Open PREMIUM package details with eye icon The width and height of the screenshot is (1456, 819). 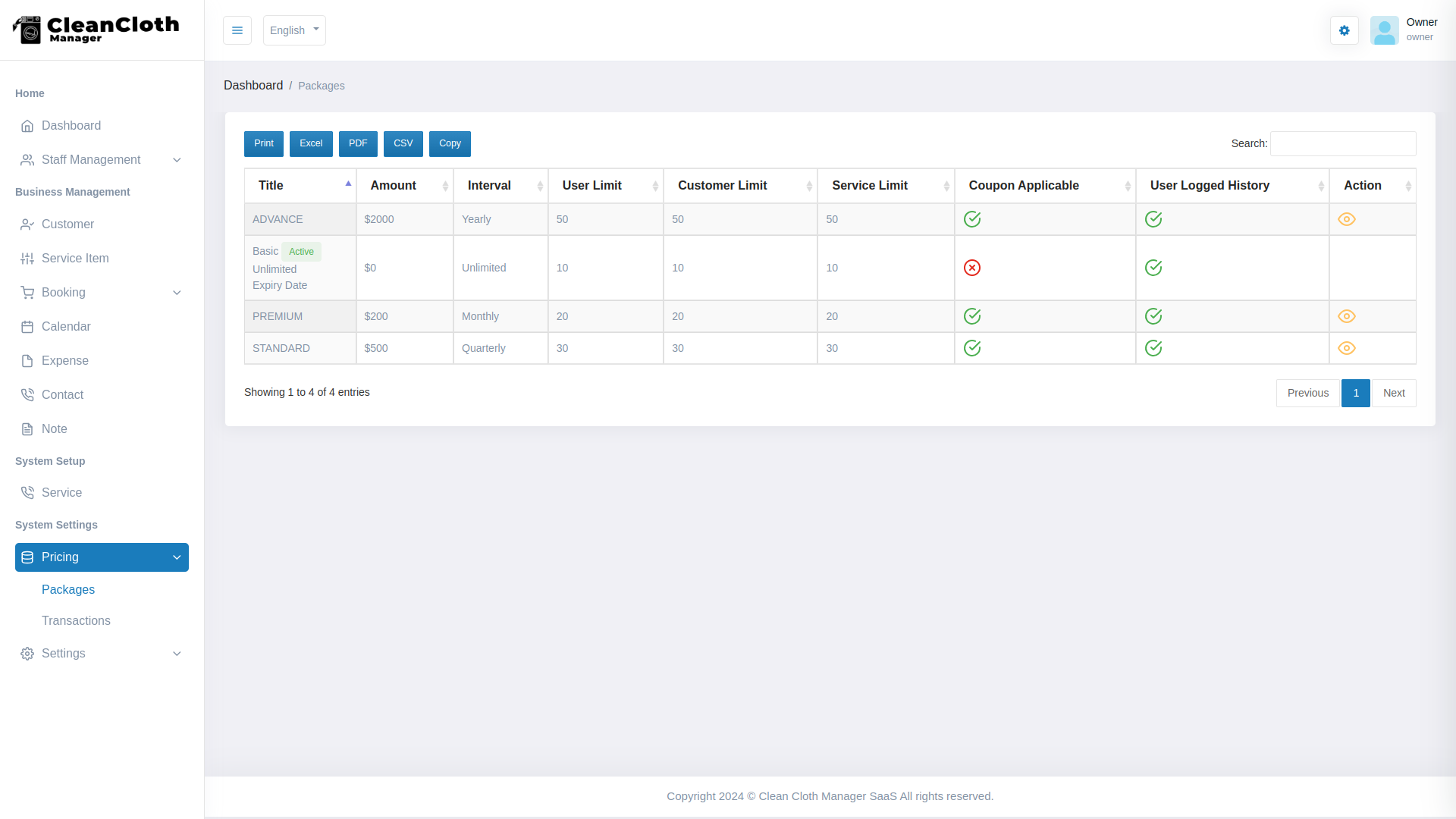coord(1348,316)
